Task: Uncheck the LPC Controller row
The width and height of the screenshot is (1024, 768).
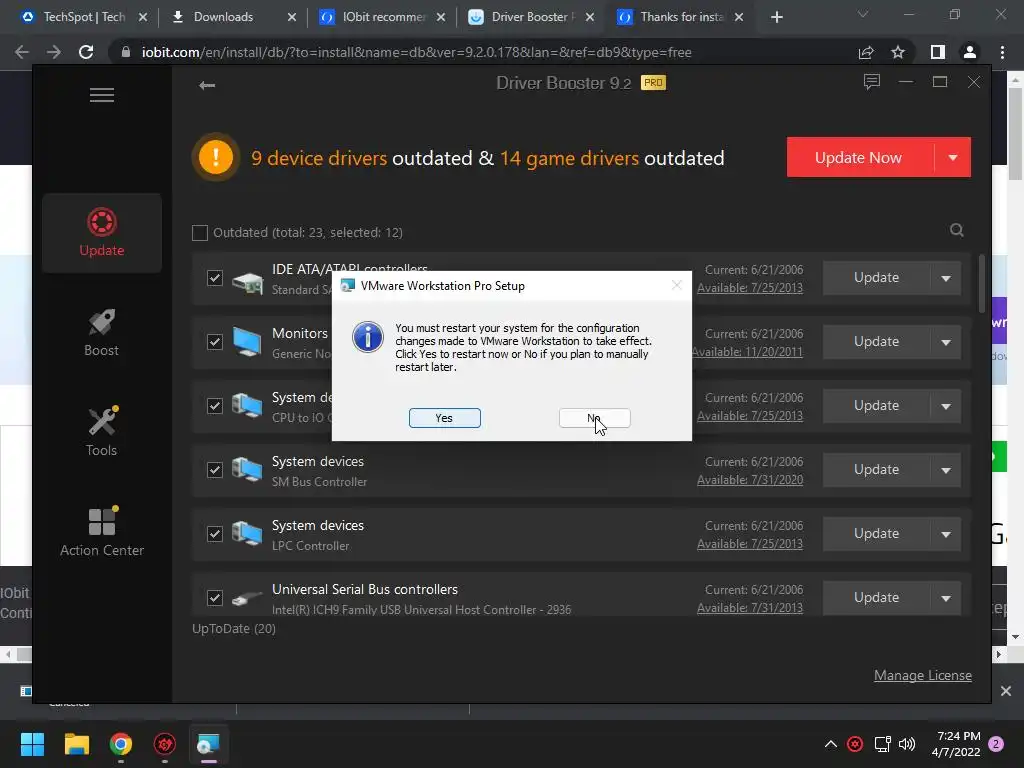Action: point(215,534)
